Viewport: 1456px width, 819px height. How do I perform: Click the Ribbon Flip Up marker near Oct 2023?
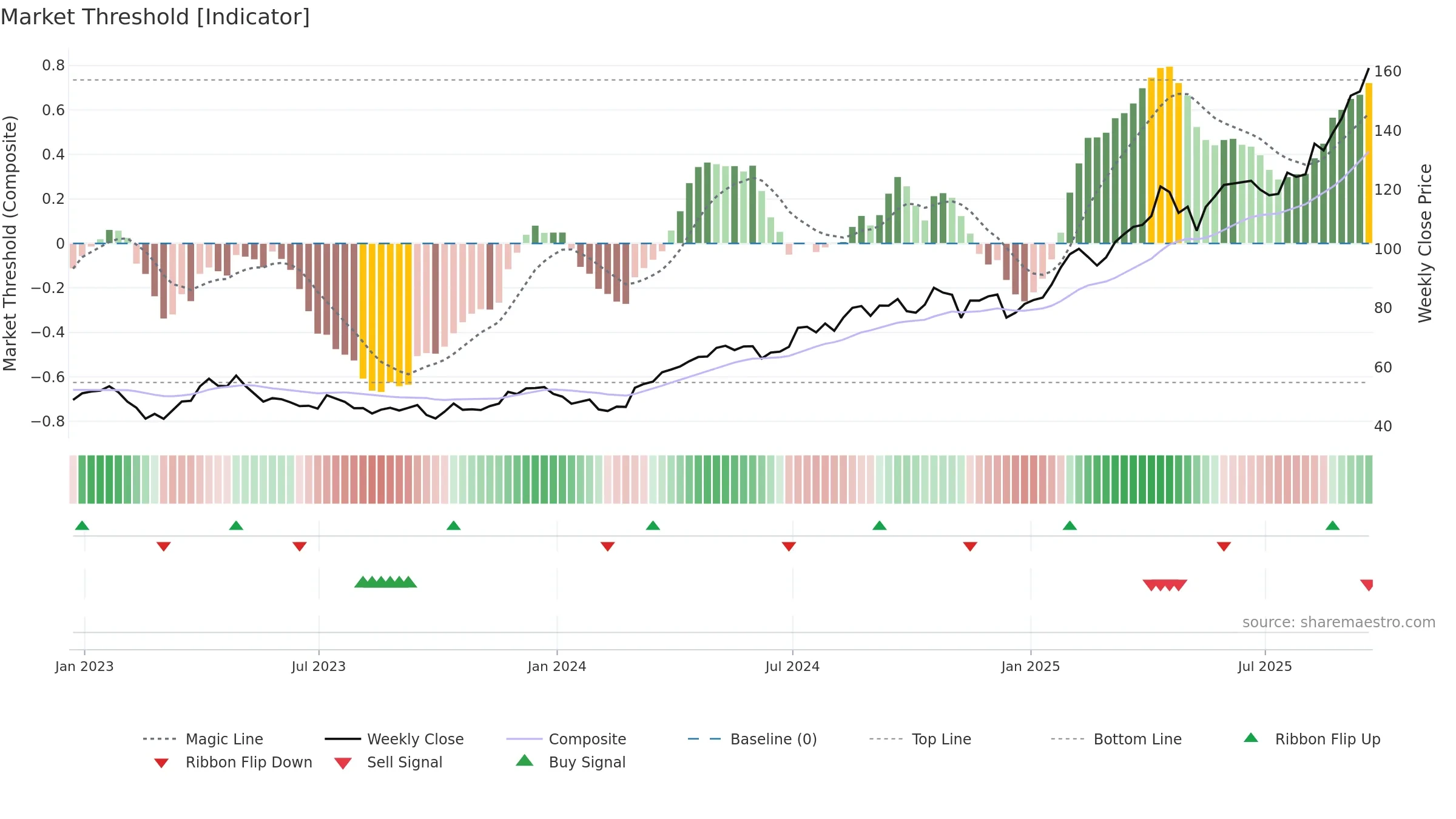[453, 525]
